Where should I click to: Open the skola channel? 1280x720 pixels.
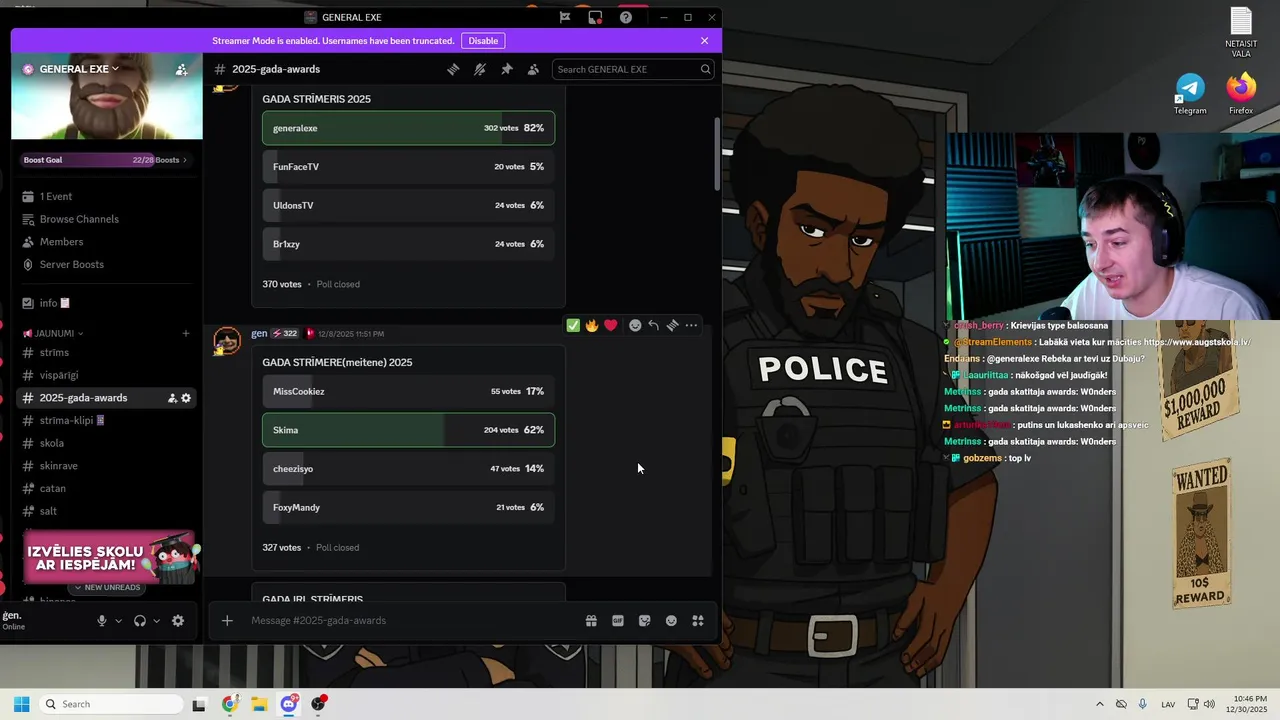coord(106,443)
